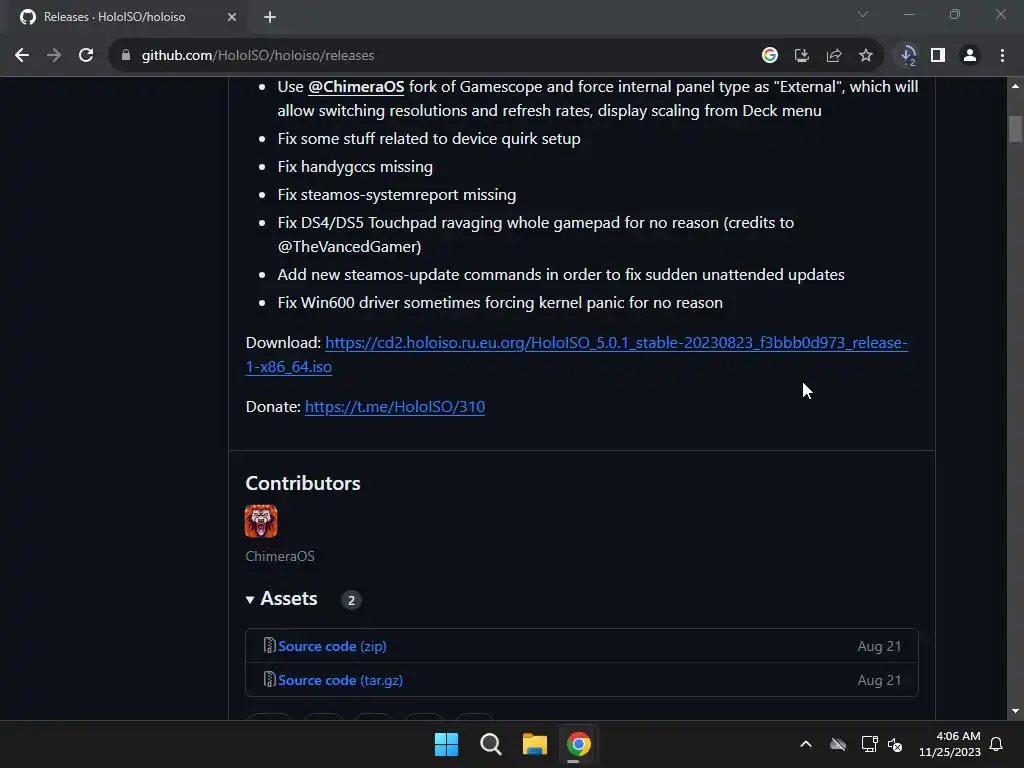
Task: Open the @ChimeraOS mention link
Action: click(356, 87)
